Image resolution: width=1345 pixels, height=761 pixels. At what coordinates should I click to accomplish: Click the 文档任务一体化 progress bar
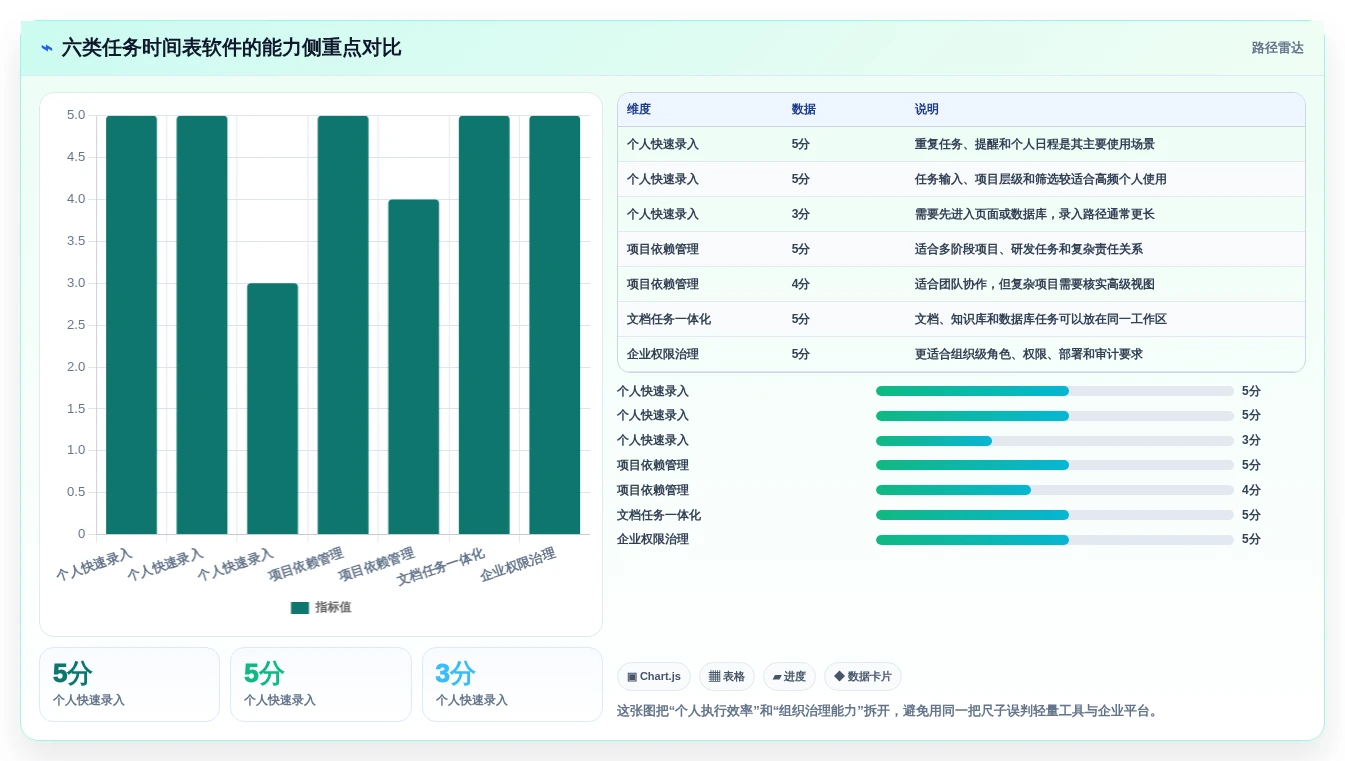[x=1055, y=515]
